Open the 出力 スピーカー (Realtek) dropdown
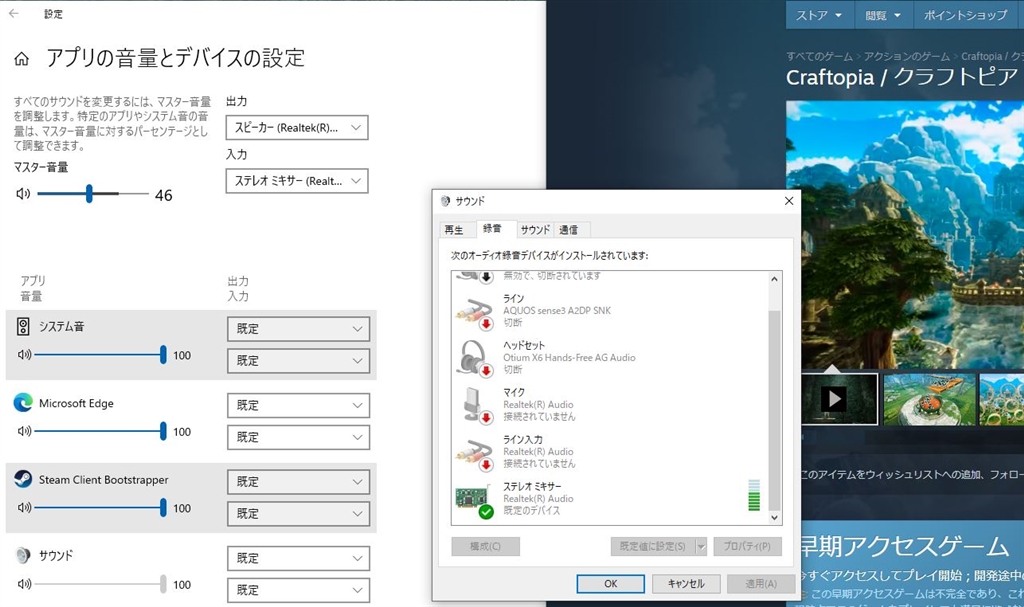The width and height of the screenshot is (1024, 607). pos(297,127)
